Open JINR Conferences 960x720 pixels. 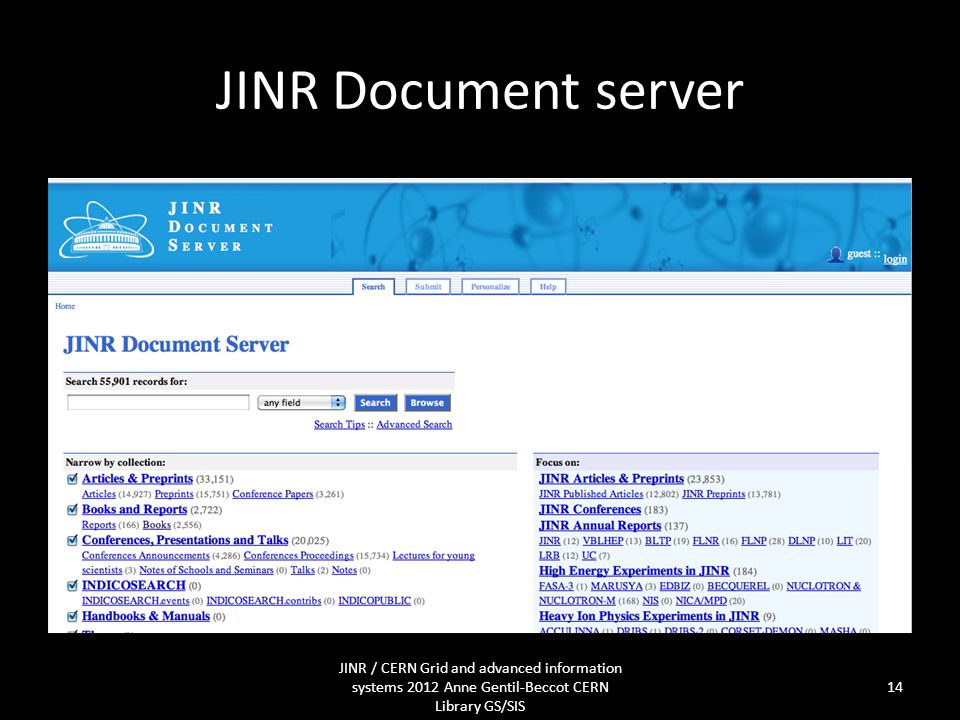[x=590, y=509]
